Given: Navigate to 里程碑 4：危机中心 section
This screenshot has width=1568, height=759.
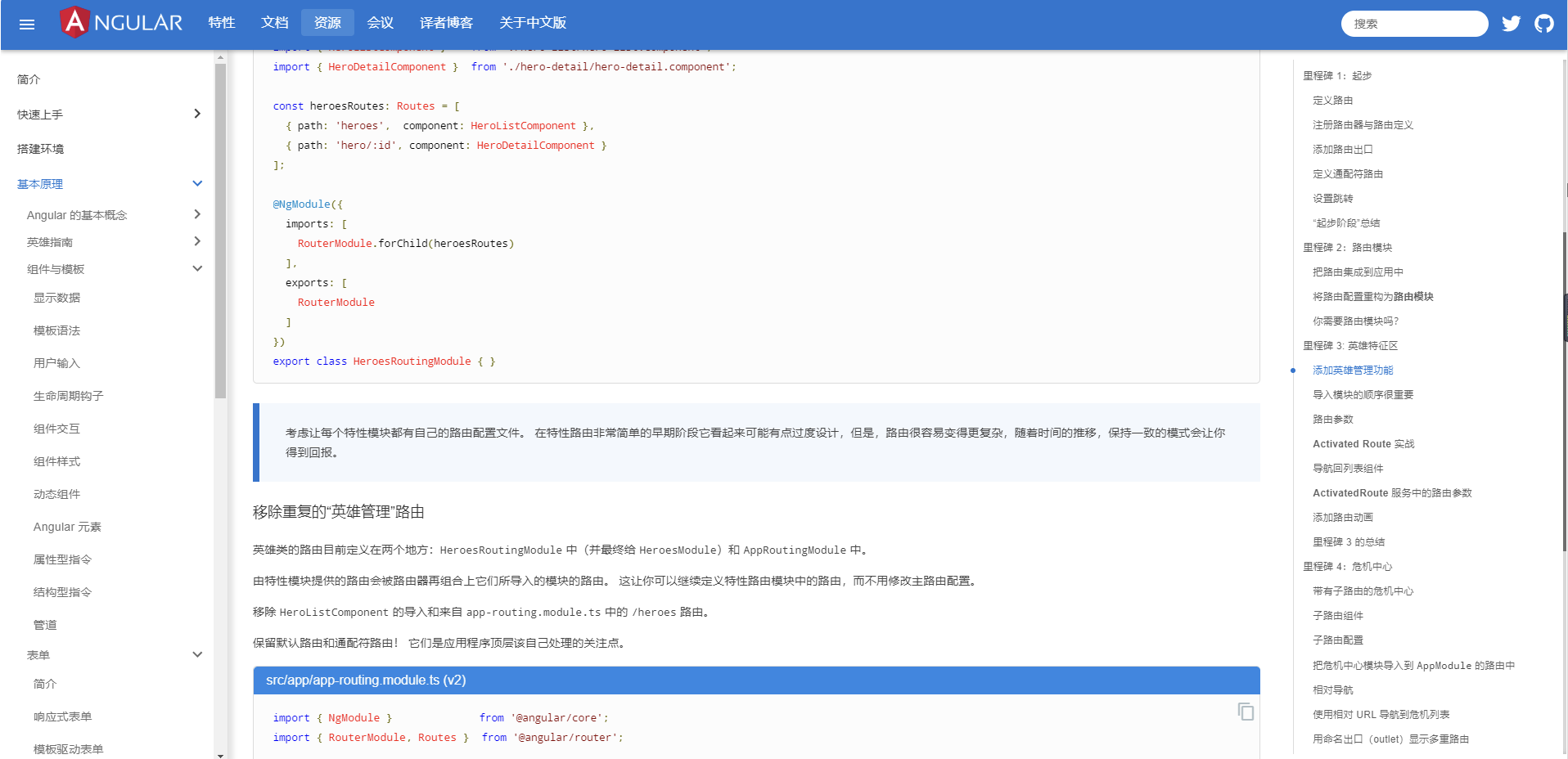Looking at the screenshot, I should [x=1347, y=567].
